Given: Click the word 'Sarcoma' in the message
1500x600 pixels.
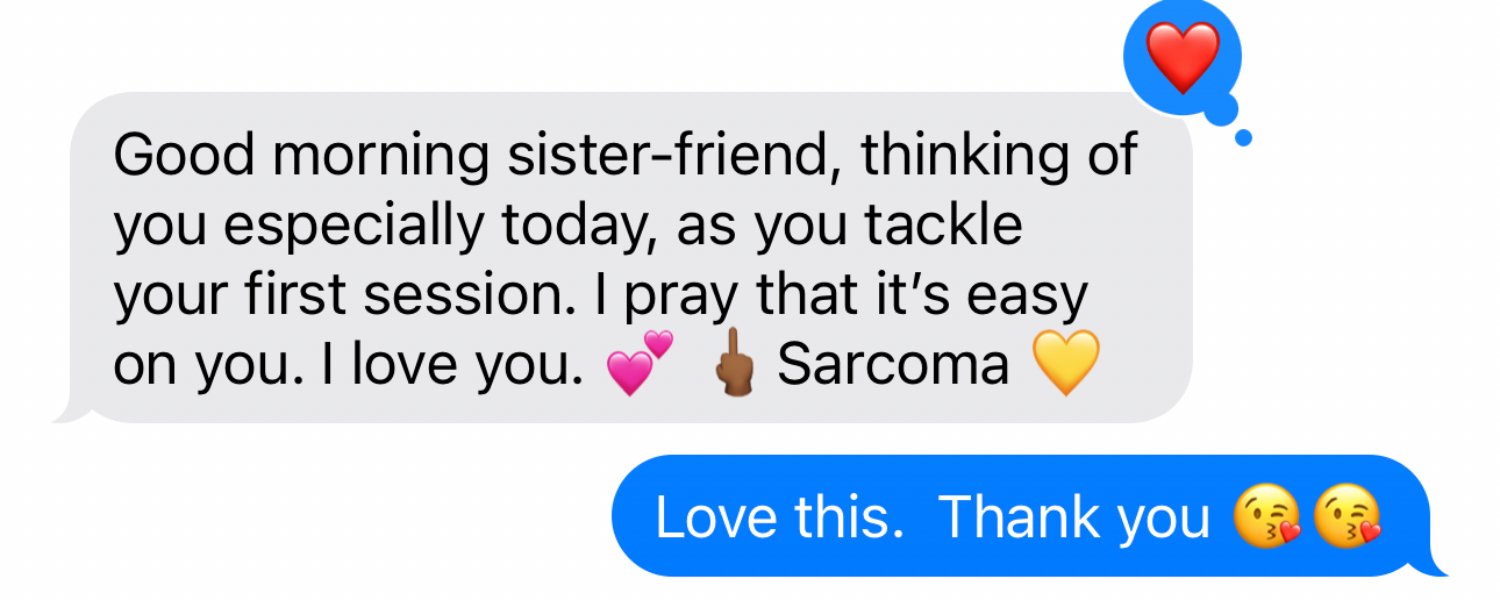Looking at the screenshot, I should click(893, 365).
